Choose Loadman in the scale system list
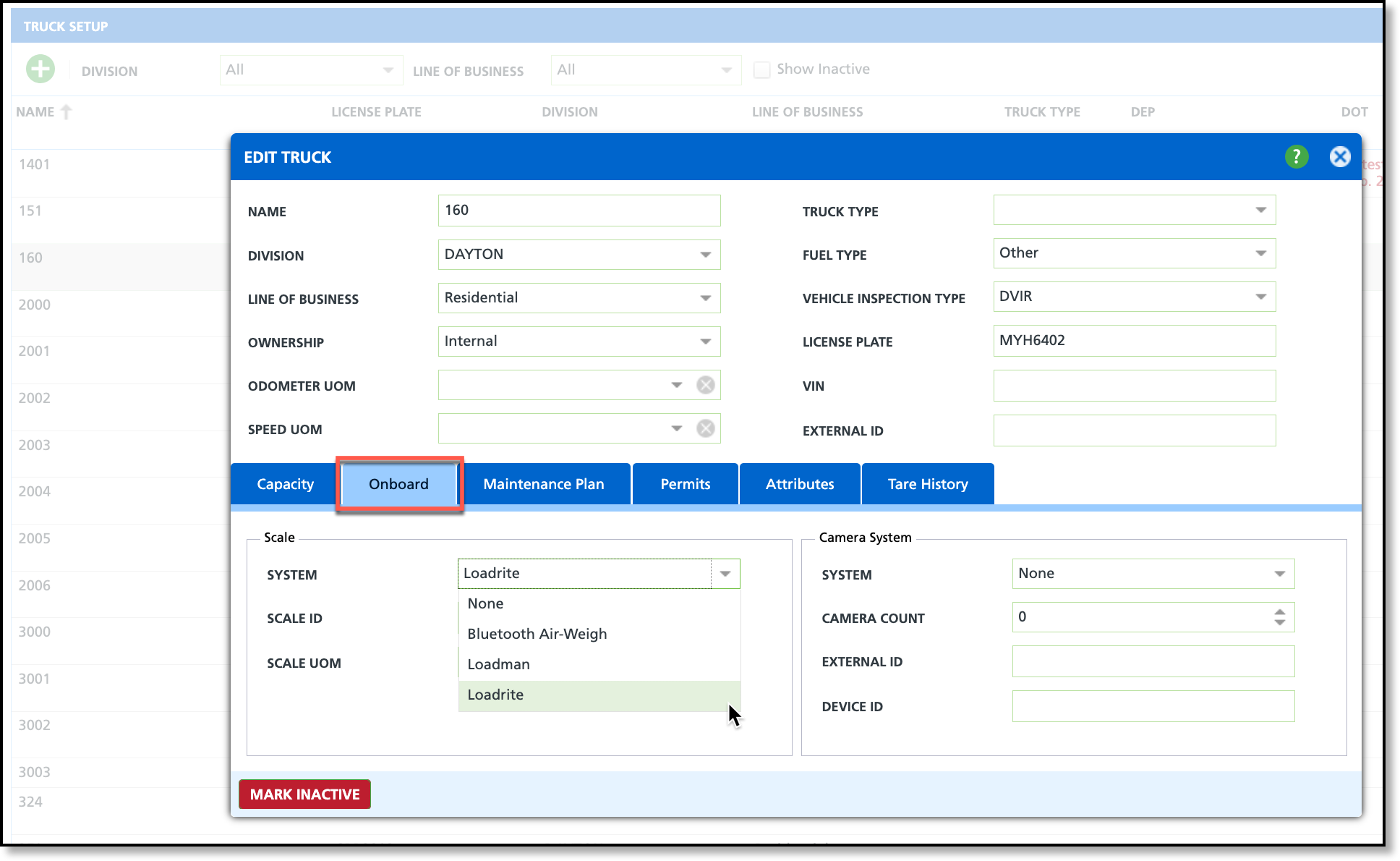 tap(498, 664)
